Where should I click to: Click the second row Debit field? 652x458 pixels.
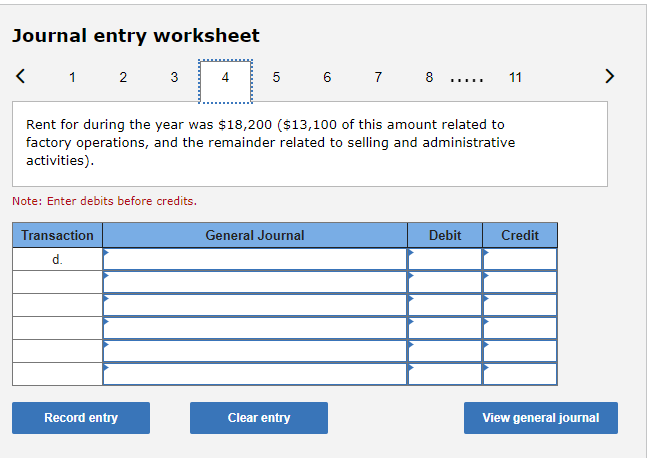pyautogui.click(x=445, y=282)
